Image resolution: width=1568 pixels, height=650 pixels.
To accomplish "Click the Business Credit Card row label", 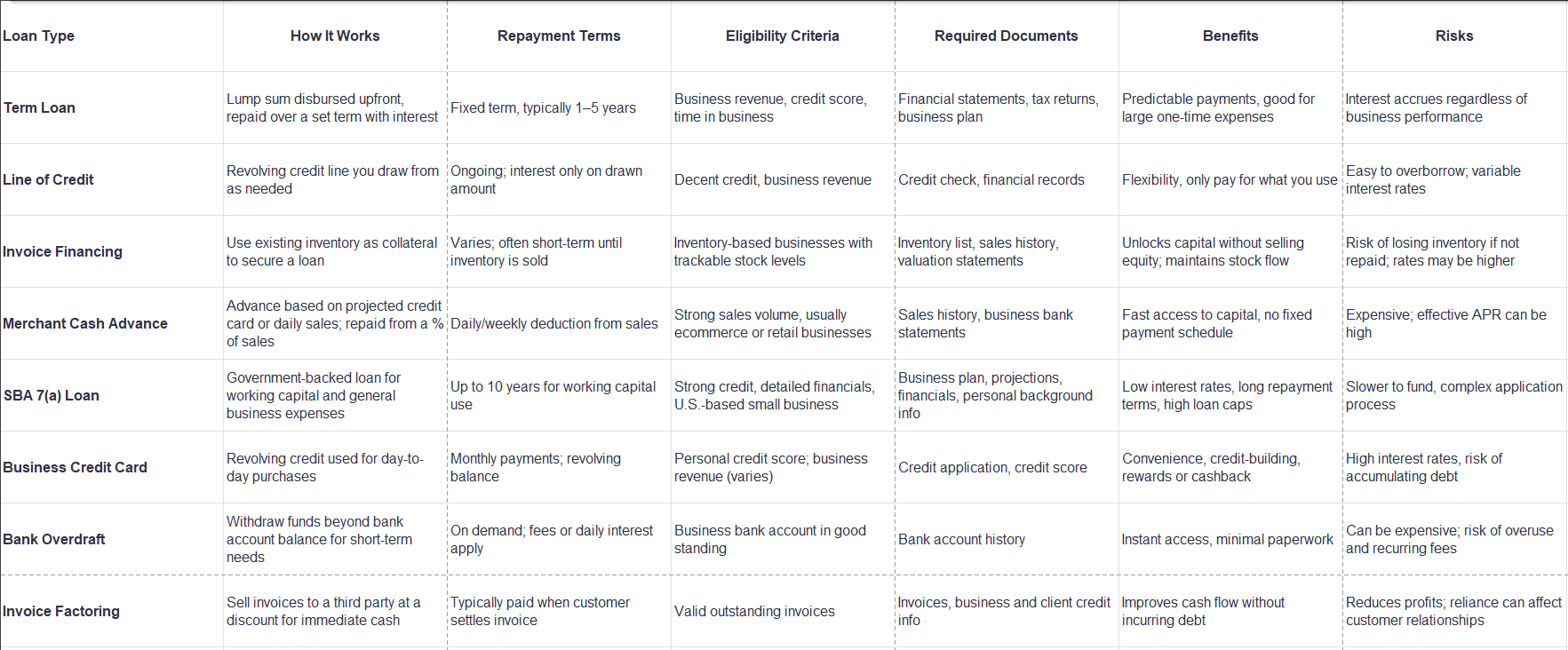I will [76, 468].
